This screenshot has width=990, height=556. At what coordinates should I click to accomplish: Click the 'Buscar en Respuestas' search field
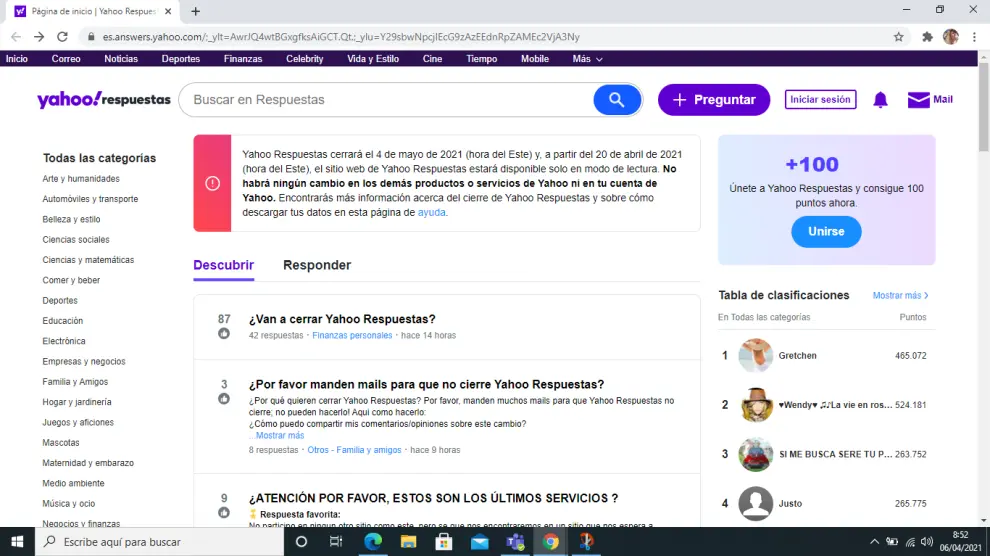click(385, 100)
